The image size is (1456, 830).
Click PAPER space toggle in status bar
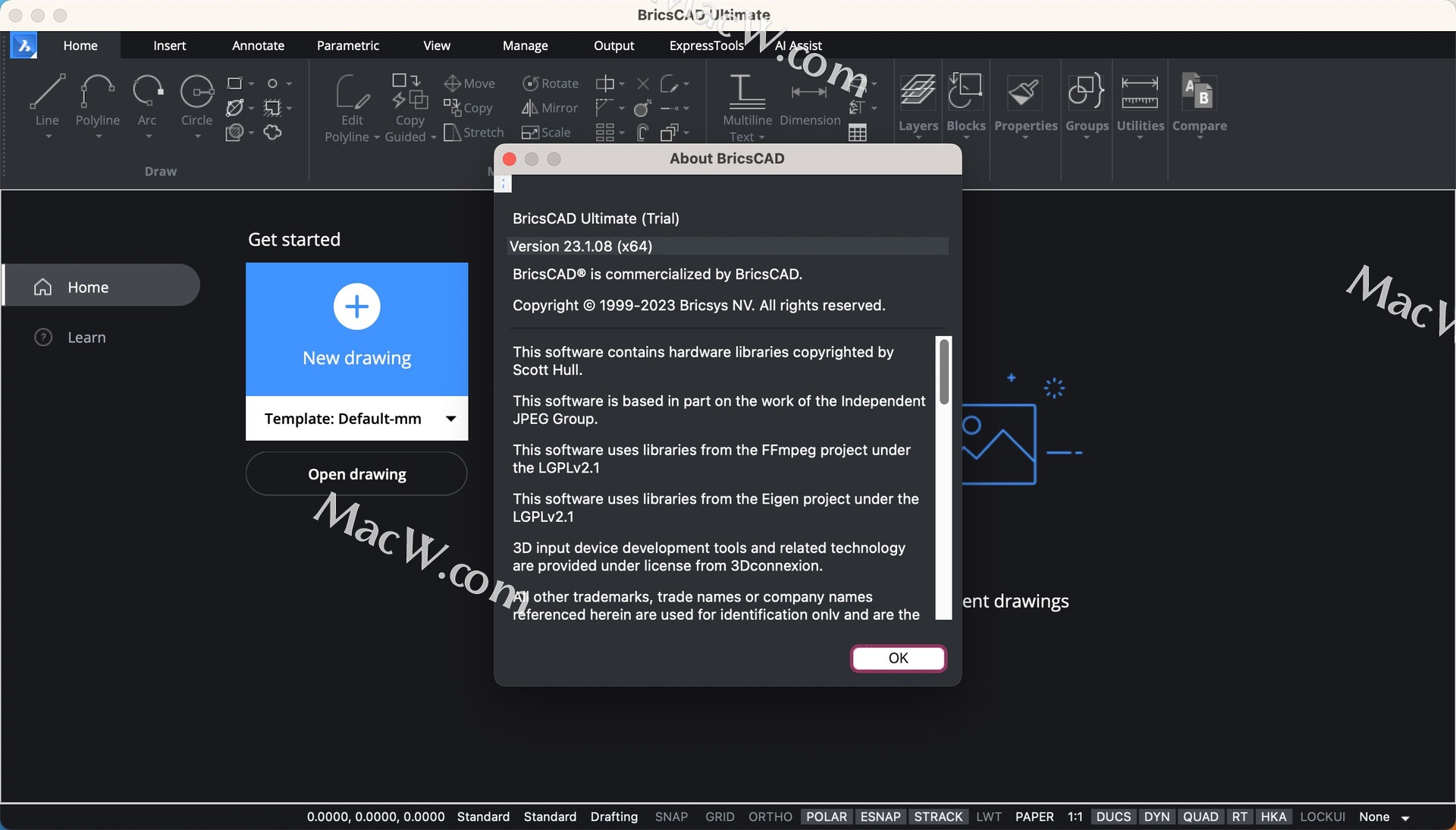1034,817
